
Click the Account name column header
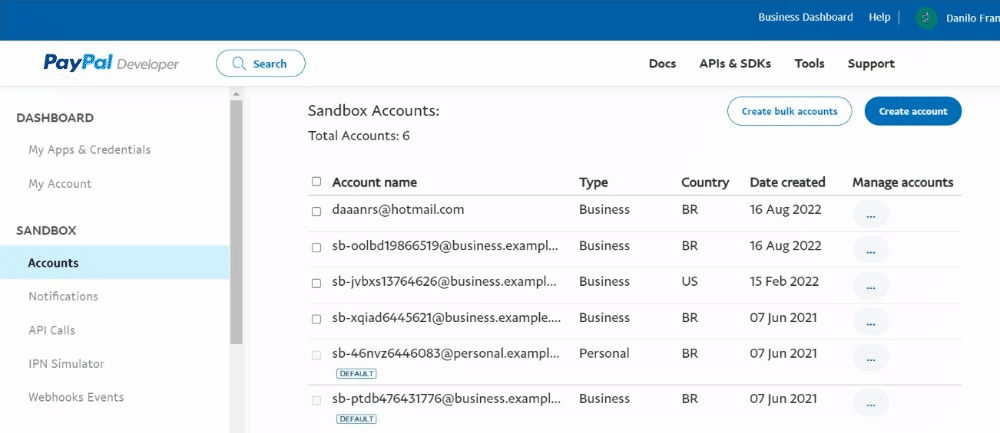(374, 182)
